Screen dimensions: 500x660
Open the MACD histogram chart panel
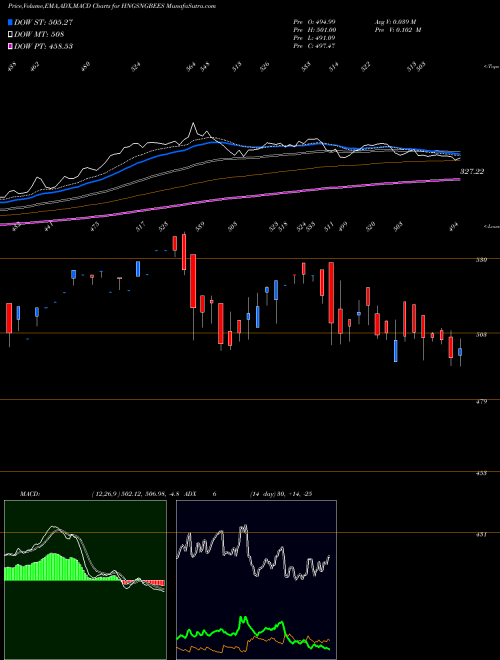(85, 580)
